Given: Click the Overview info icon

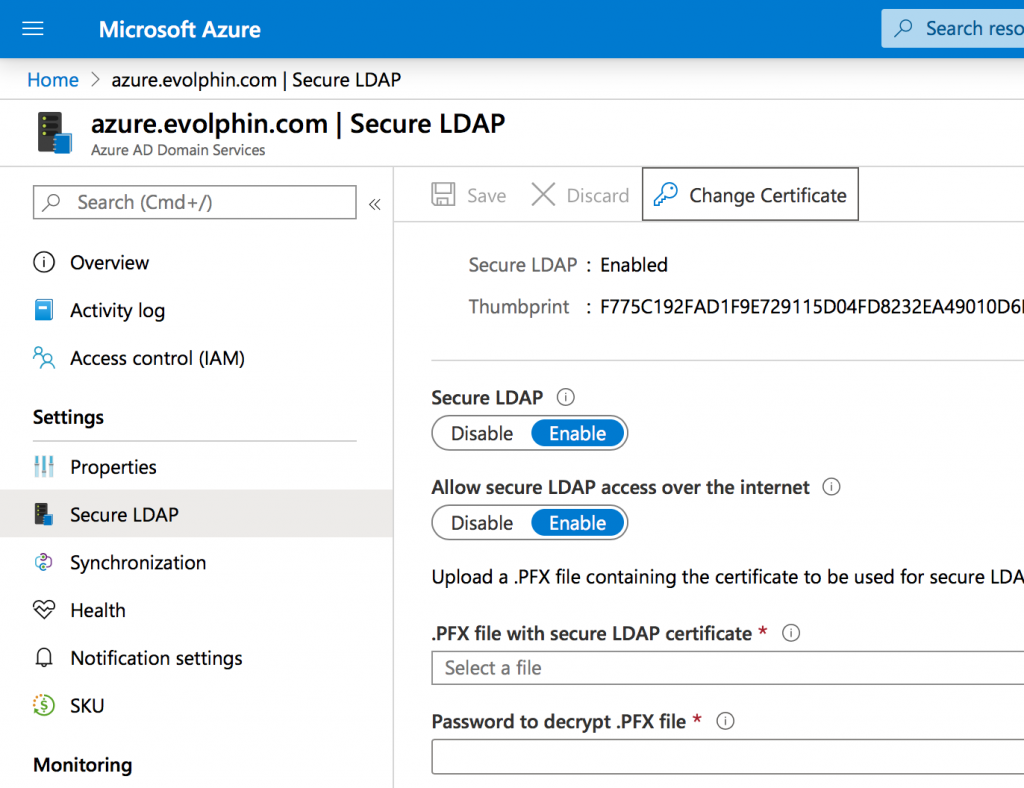Looking at the screenshot, I should tap(44, 262).
